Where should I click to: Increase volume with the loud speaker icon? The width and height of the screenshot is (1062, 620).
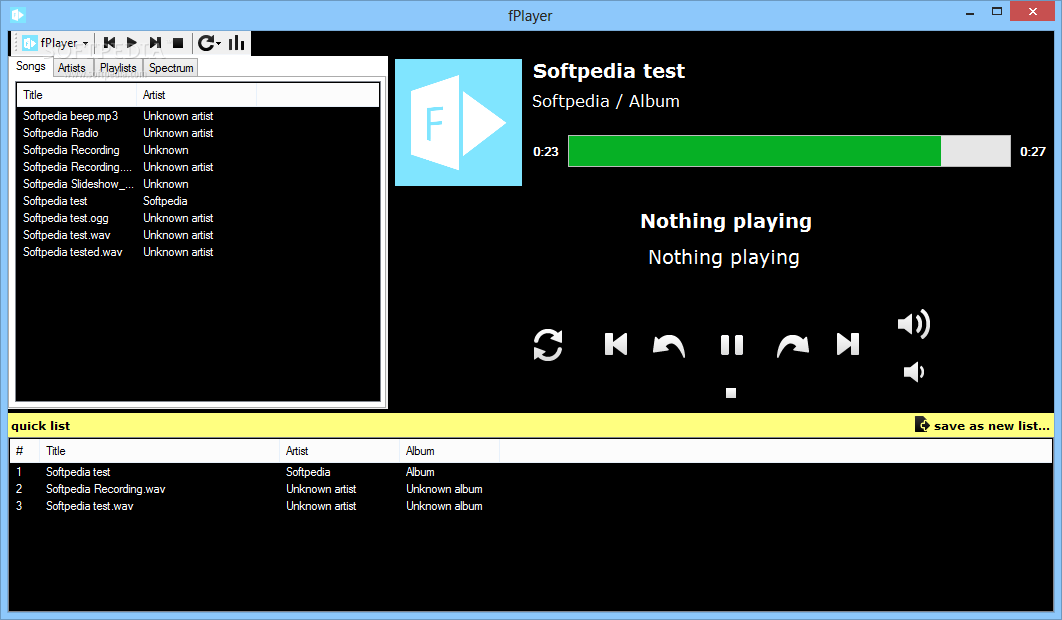point(914,324)
